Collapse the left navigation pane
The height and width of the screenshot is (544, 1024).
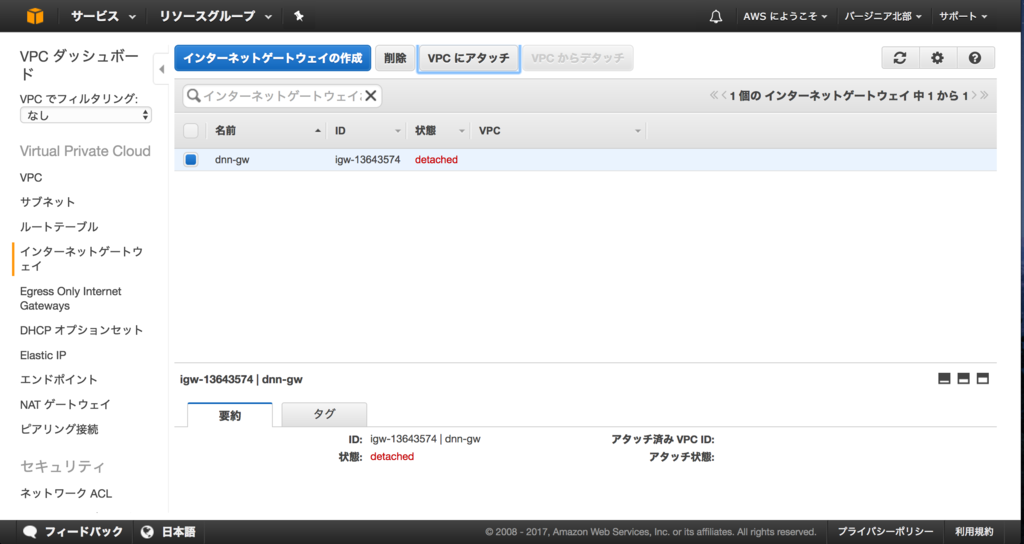(x=161, y=69)
